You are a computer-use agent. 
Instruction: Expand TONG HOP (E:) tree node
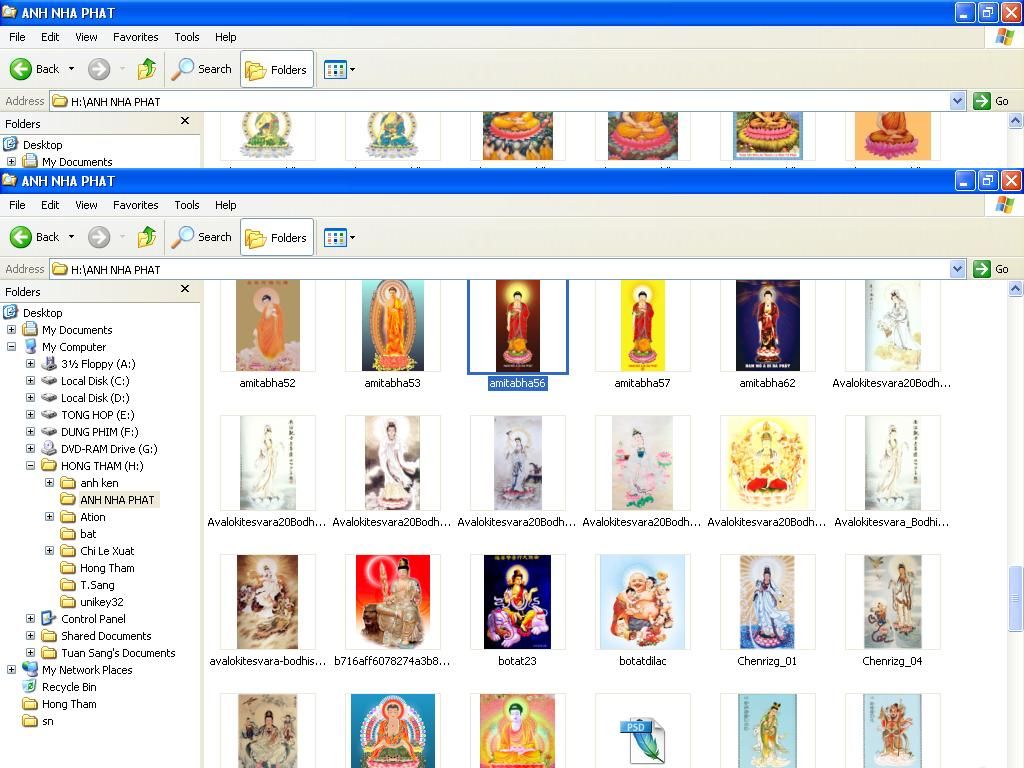(x=30, y=415)
